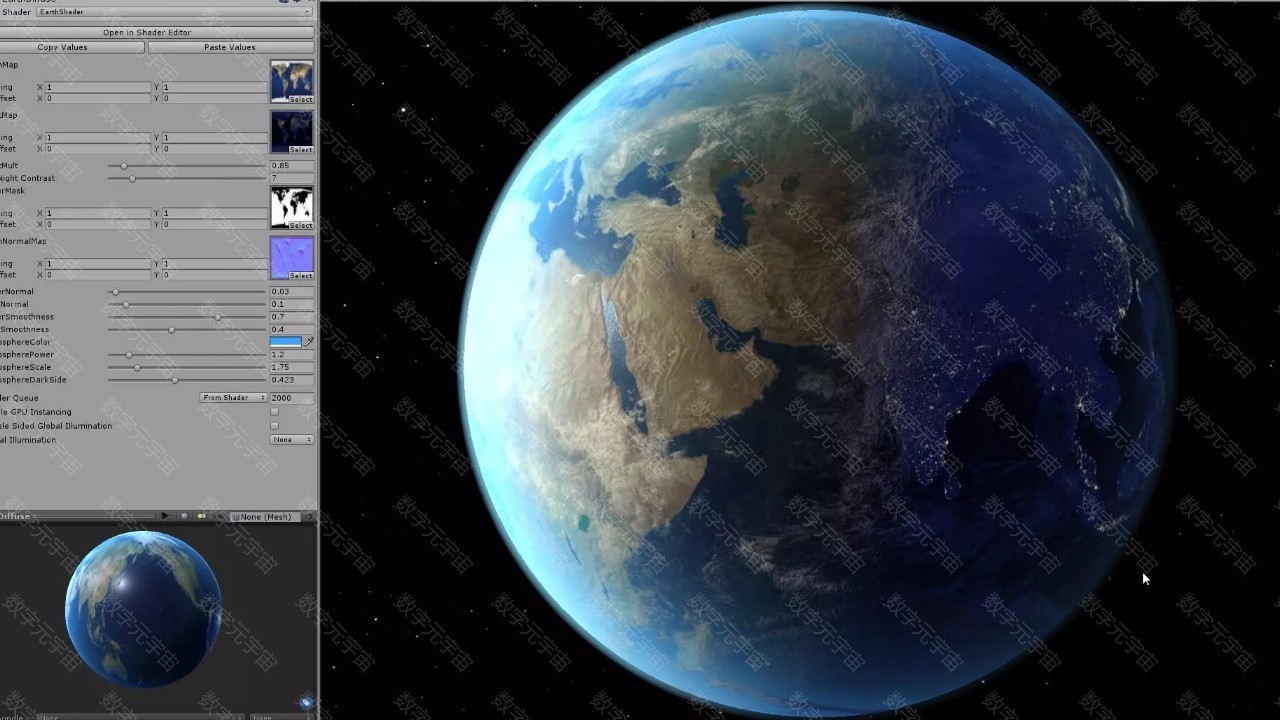Open the Render Queue 'From Shader' dropdown
This screenshot has width=1280, height=720.
click(x=233, y=398)
